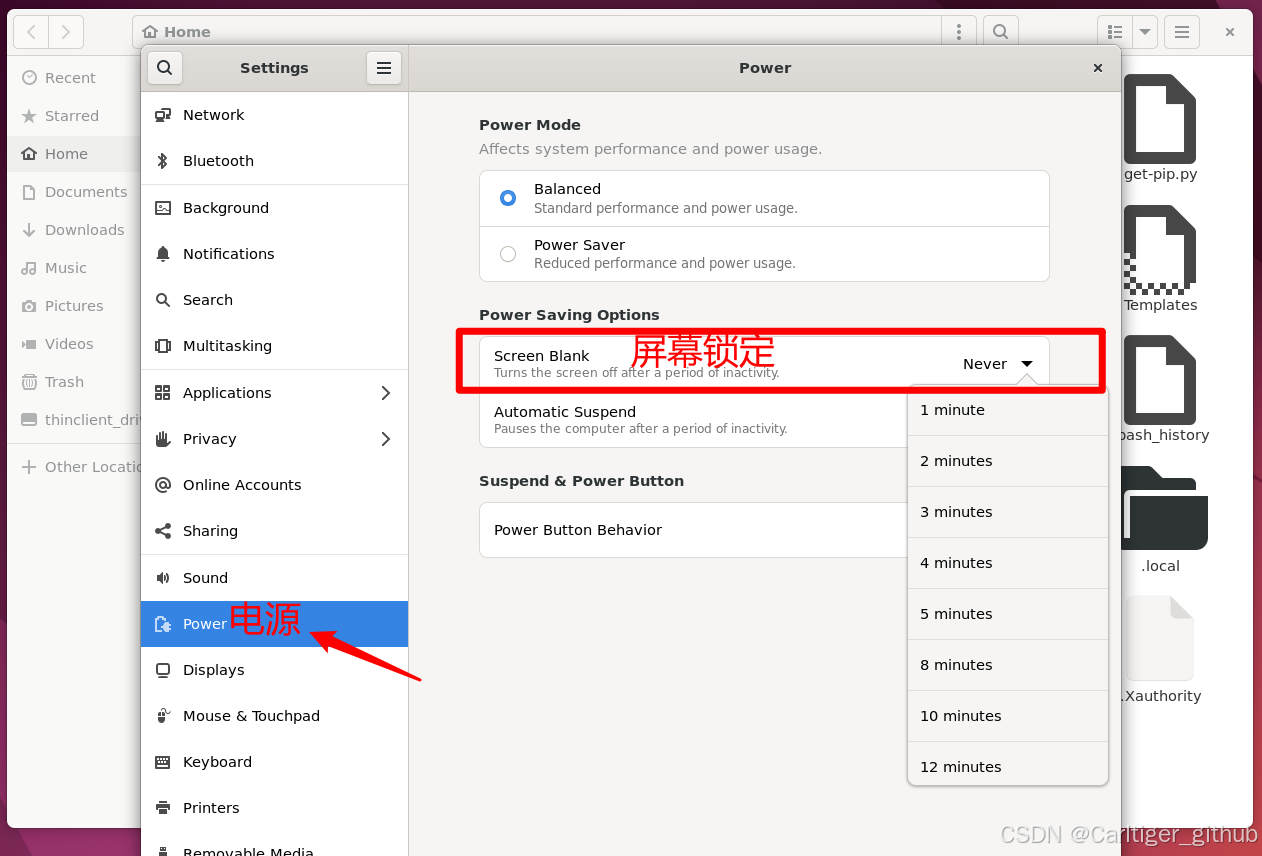Expand the Privacy submenu chevron
The width and height of the screenshot is (1262, 856).
coord(386,439)
